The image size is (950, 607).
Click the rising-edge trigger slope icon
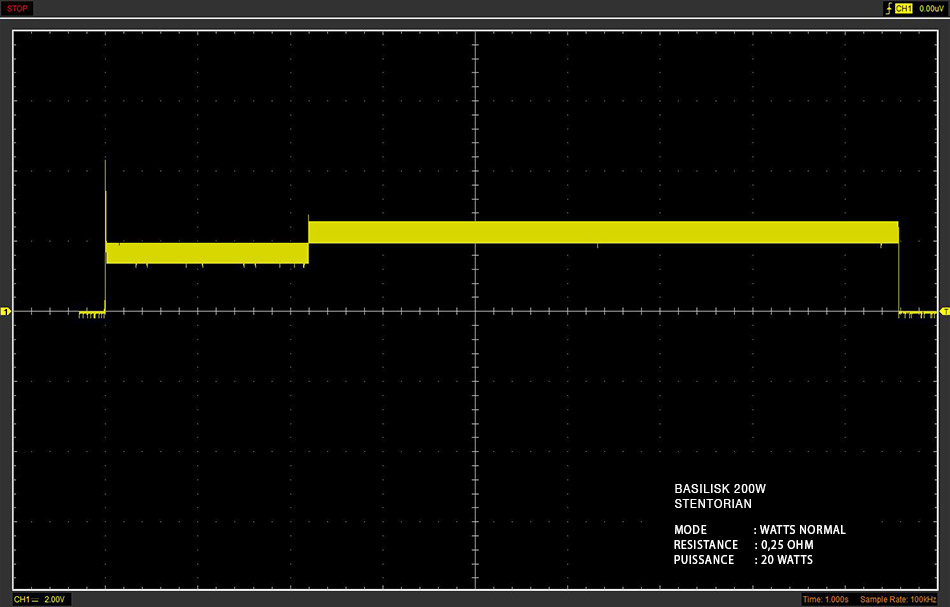[888, 8]
